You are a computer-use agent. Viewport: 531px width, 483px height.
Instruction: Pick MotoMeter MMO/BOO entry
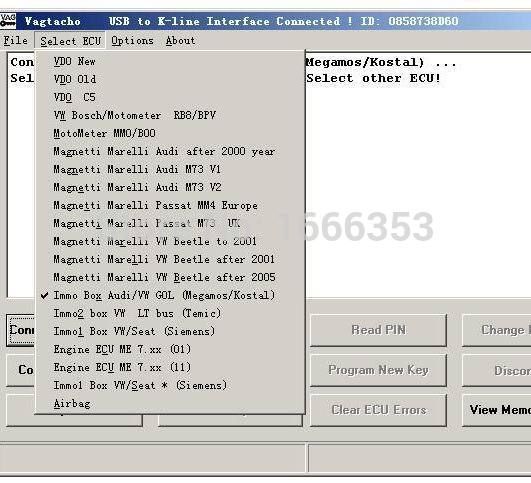pos(170,133)
